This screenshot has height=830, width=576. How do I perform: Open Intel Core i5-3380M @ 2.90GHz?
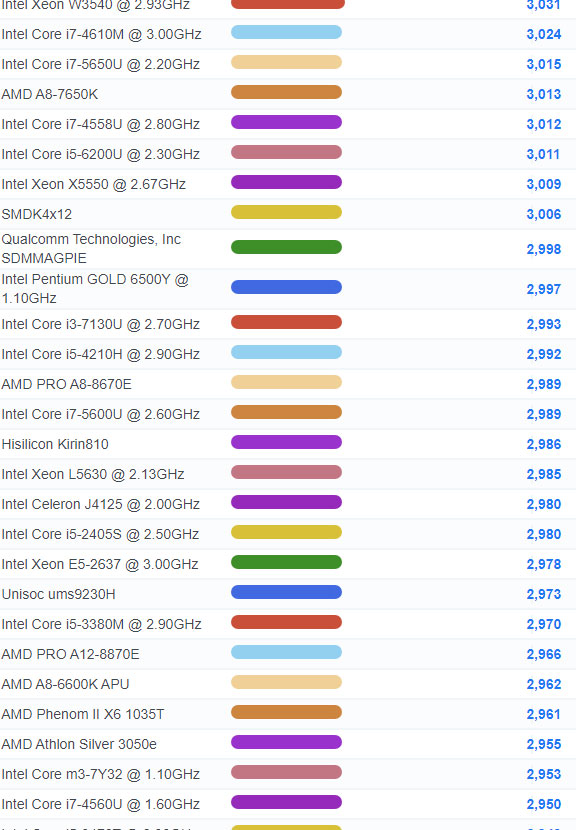[101, 624]
